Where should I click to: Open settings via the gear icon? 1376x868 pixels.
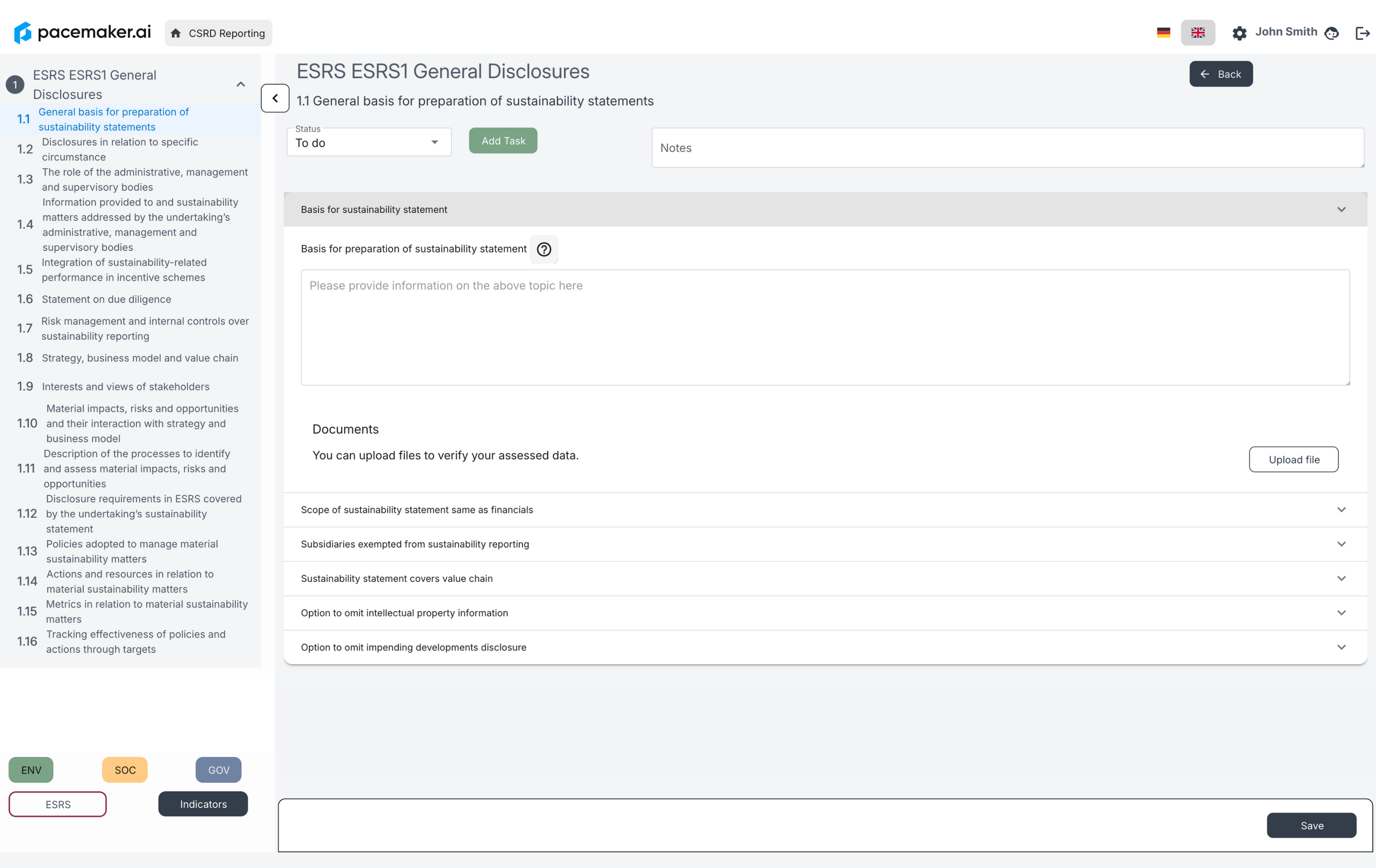point(1239,33)
